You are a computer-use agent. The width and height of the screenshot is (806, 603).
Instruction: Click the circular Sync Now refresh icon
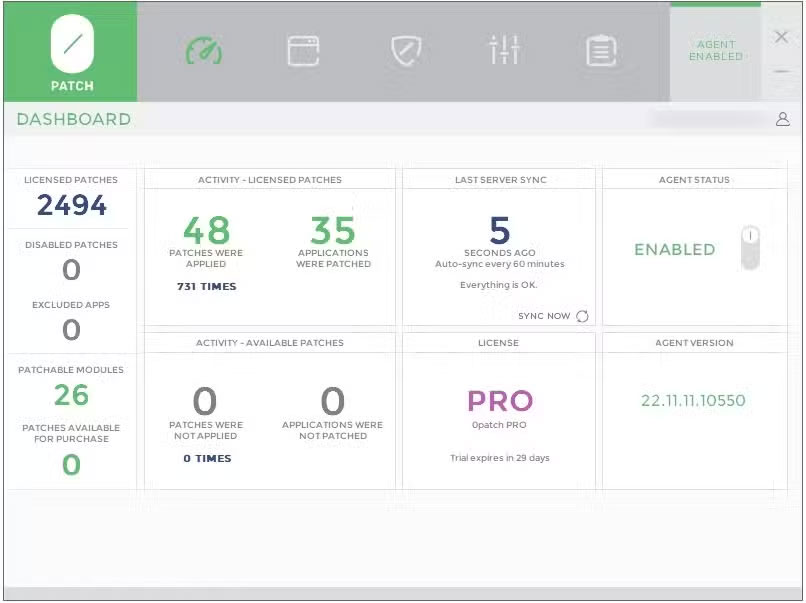click(582, 316)
